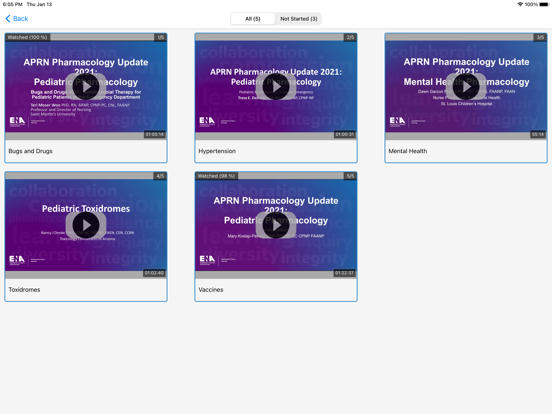Open the Mental Health title label
552x414 pixels.
408,151
